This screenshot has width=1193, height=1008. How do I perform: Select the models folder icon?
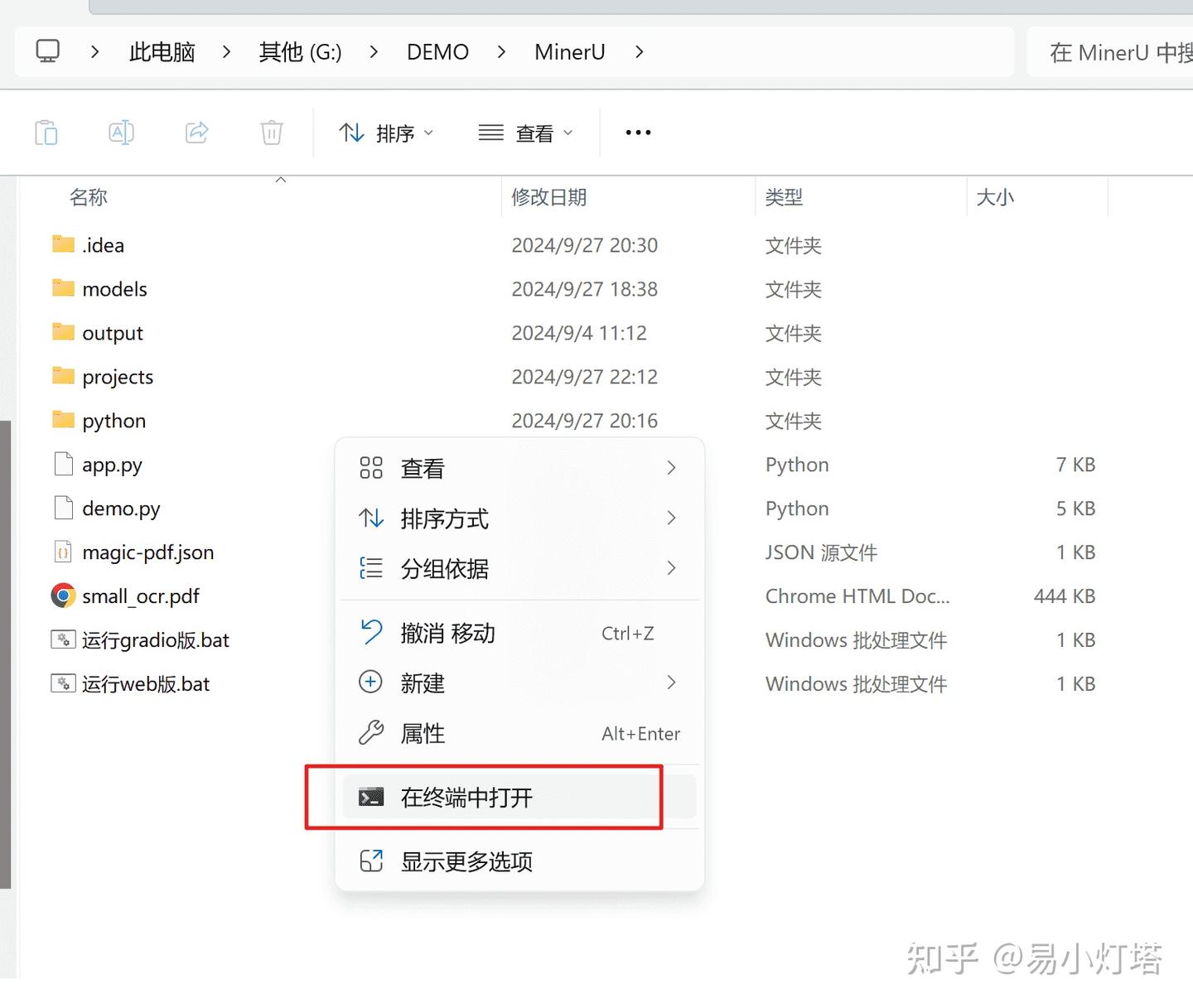64,288
